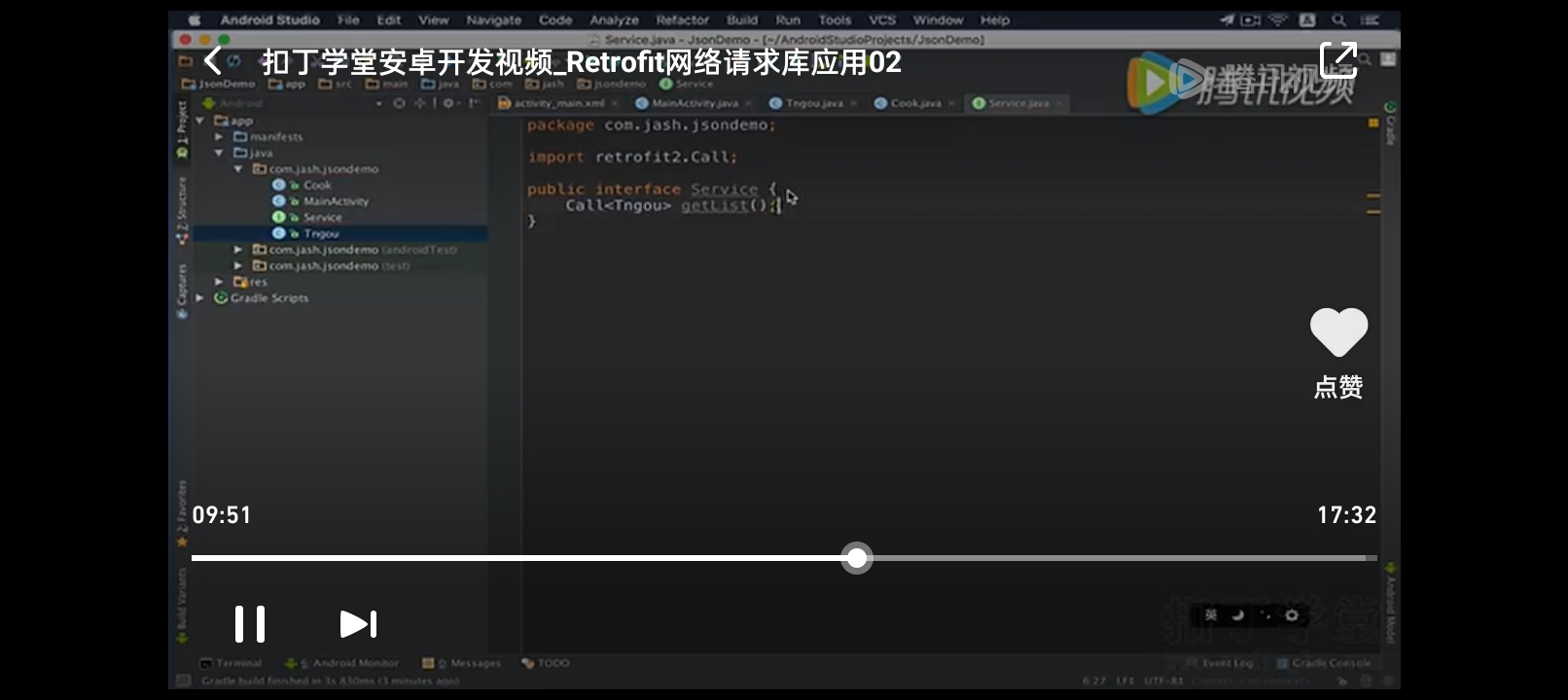The width and height of the screenshot is (1568, 700).
Task: Click the Wi-Fi icon in the menu bar
Action: tap(1278, 19)
